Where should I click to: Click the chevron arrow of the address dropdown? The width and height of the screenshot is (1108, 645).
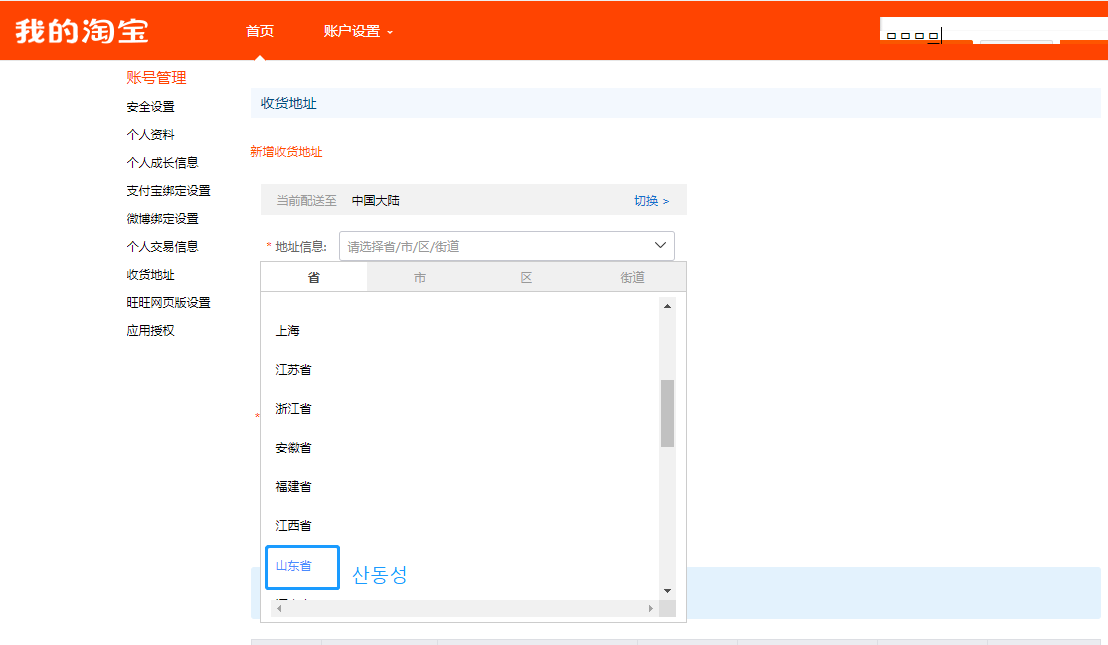(660, 245)
